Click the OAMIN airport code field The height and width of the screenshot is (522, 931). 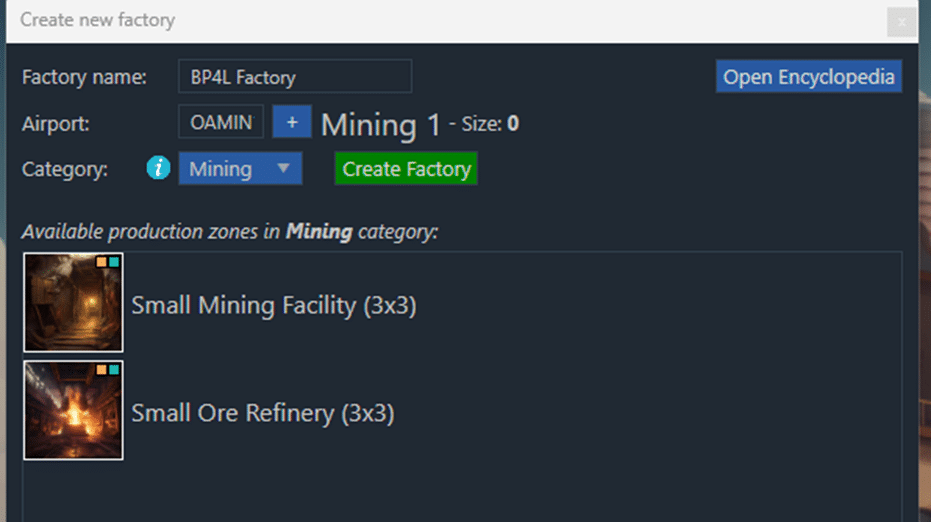221,123
